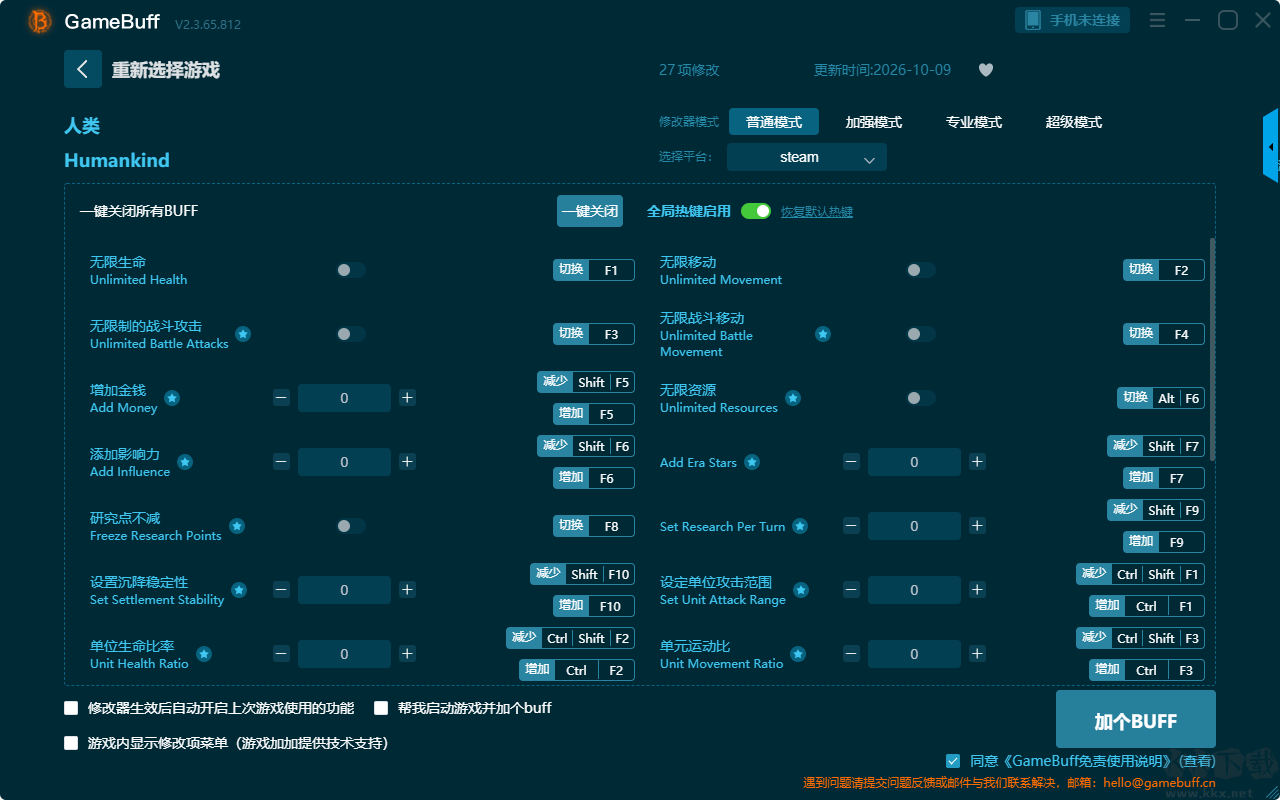1280x800 pixels.
Task: Click the star badge beside Add Influence
Action: coord(185,462)
